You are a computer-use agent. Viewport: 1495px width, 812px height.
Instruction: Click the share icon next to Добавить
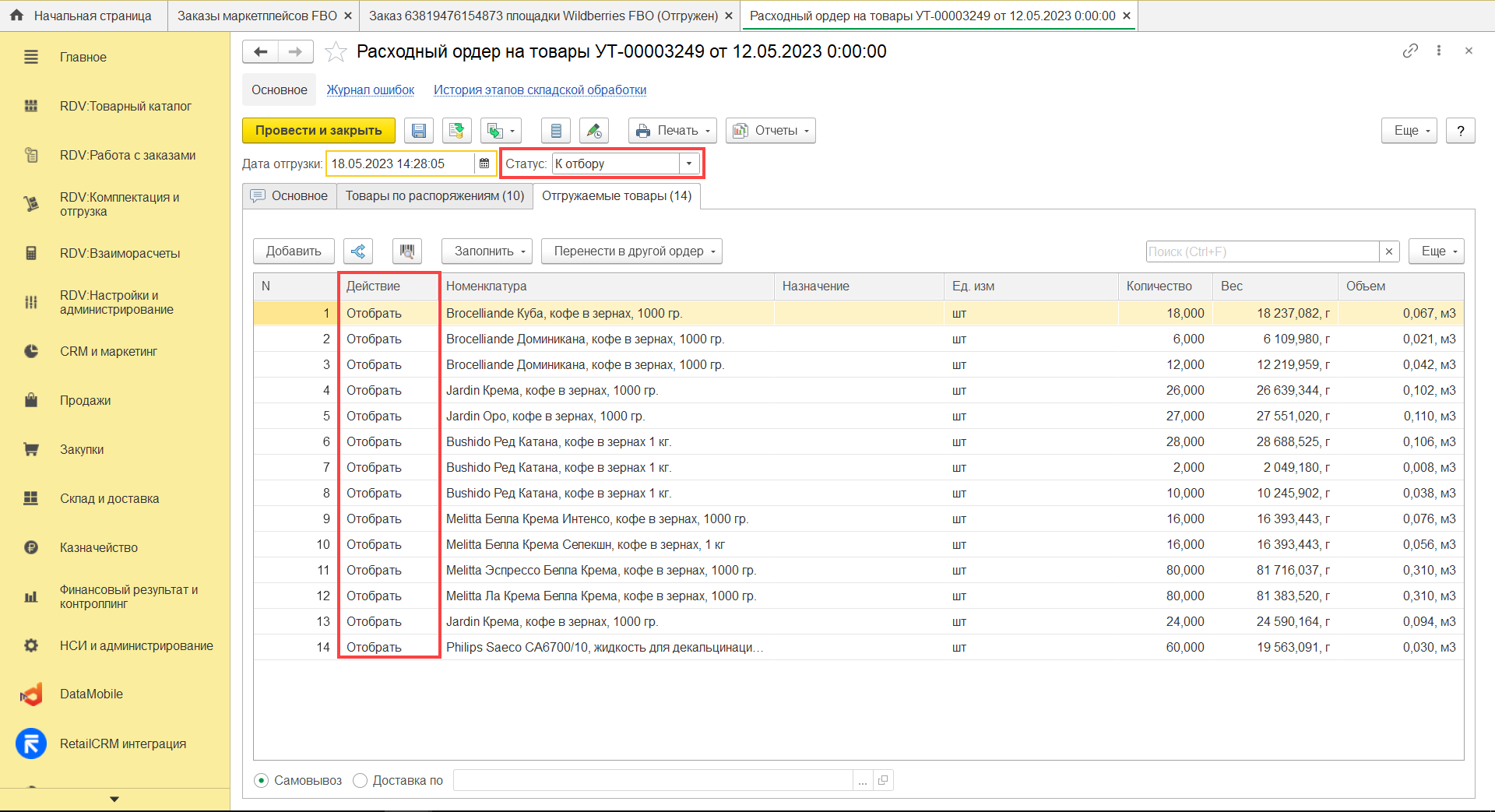[358, 251]
